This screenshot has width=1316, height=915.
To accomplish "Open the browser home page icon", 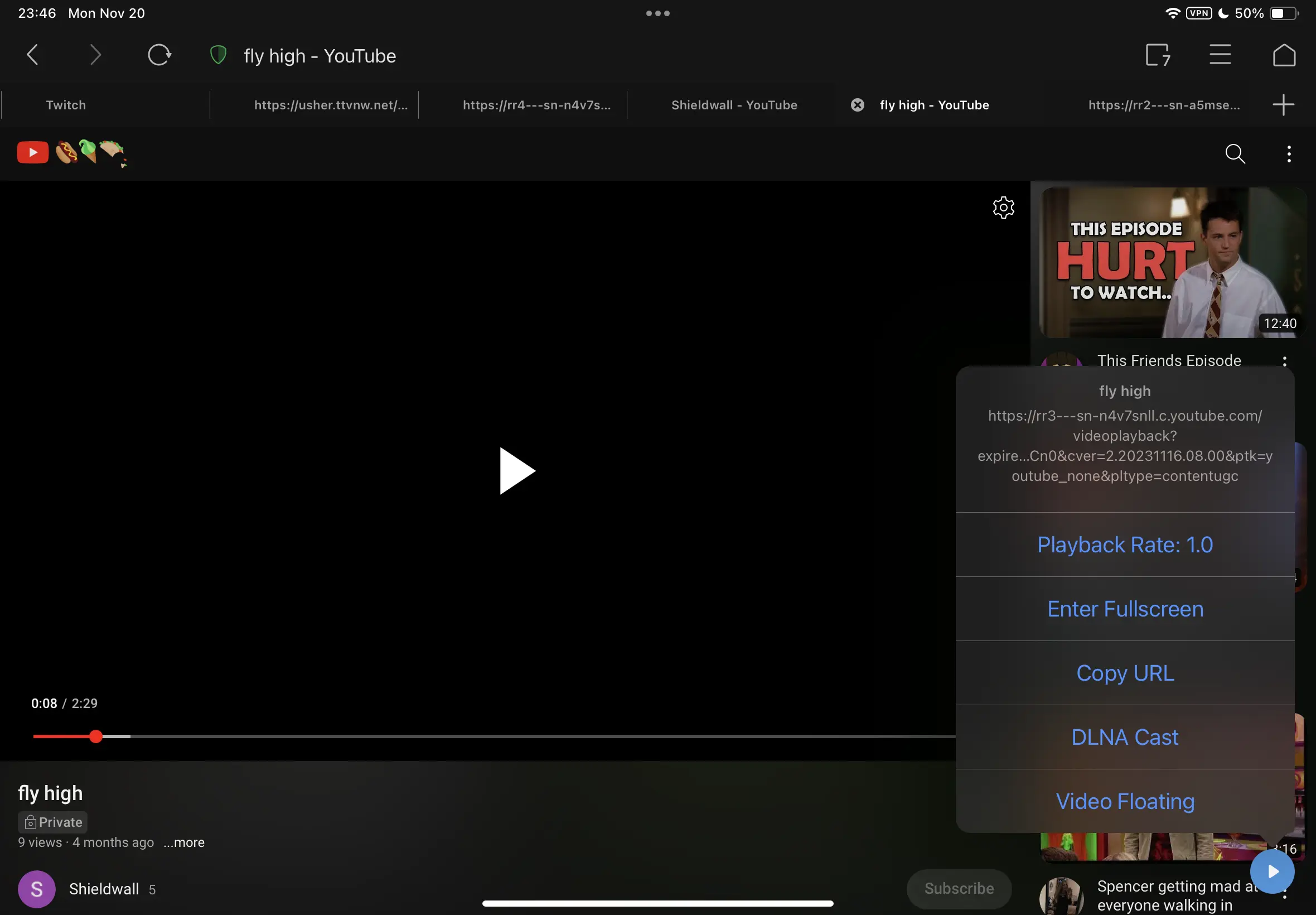I will point(1283,55).
